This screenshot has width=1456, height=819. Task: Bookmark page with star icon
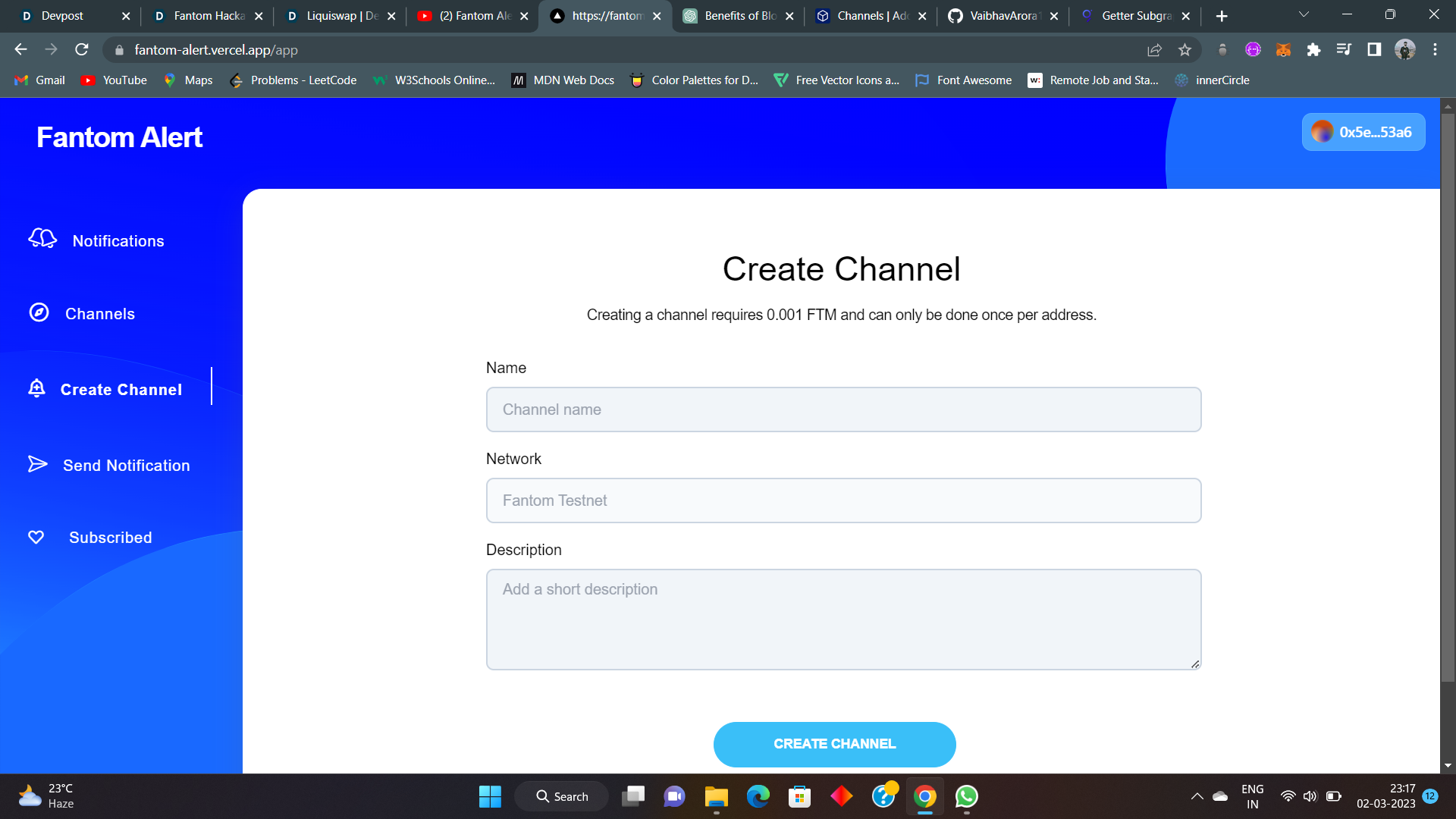click(1185, 50)
